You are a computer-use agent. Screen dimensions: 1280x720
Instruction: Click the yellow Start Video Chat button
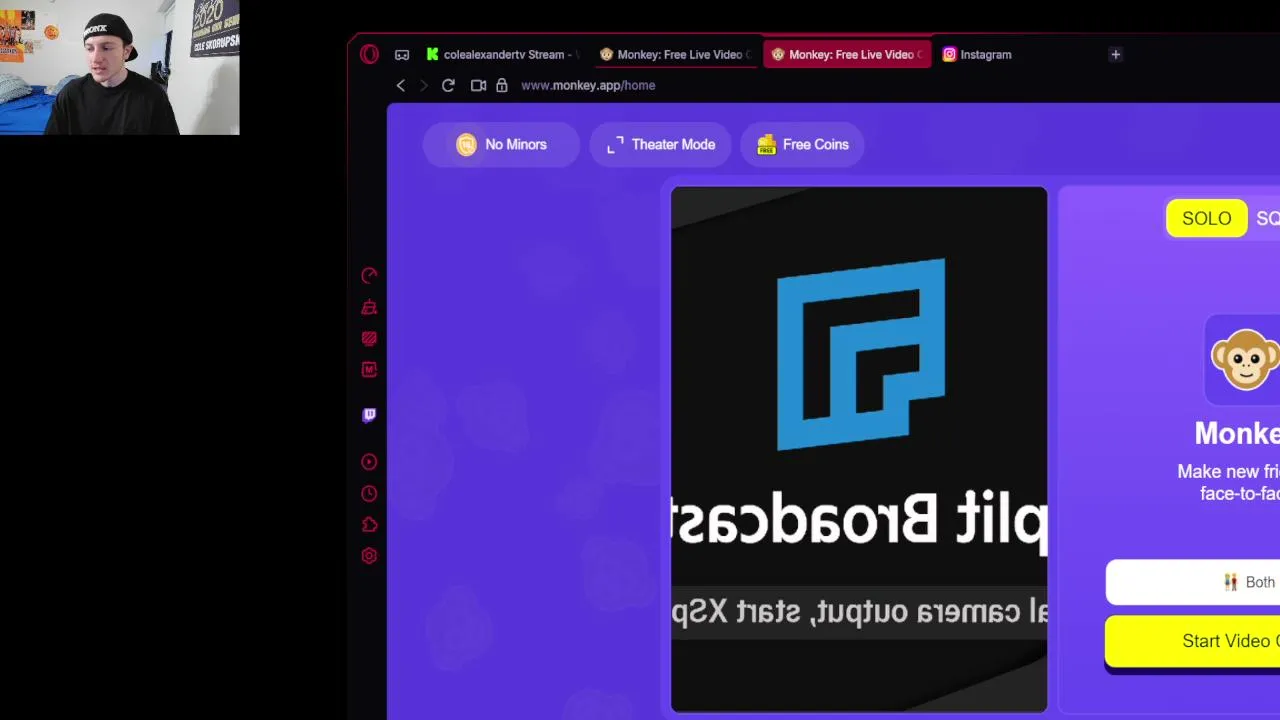pos(1192,641)
